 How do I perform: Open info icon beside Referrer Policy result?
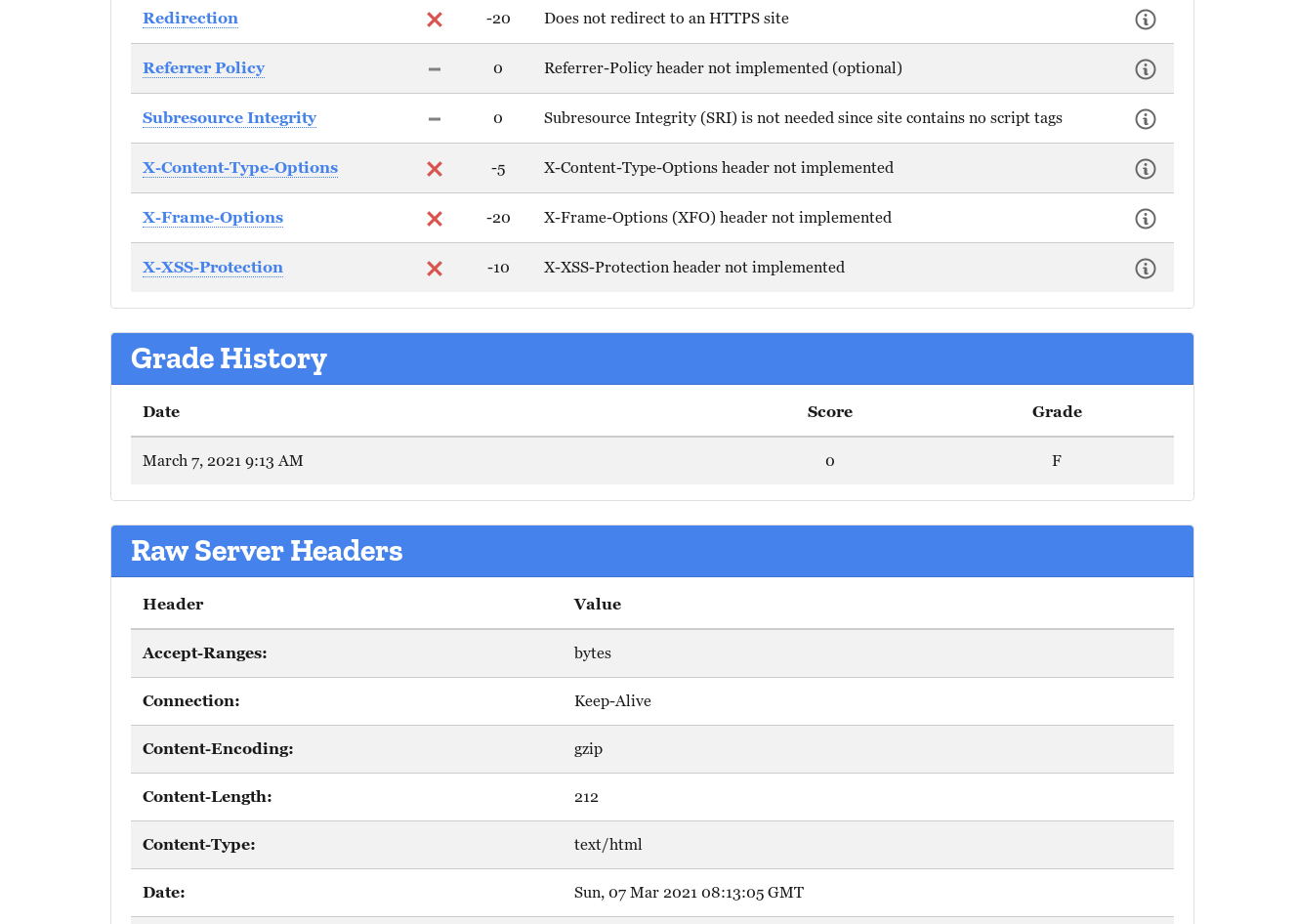pos(1145,69)
